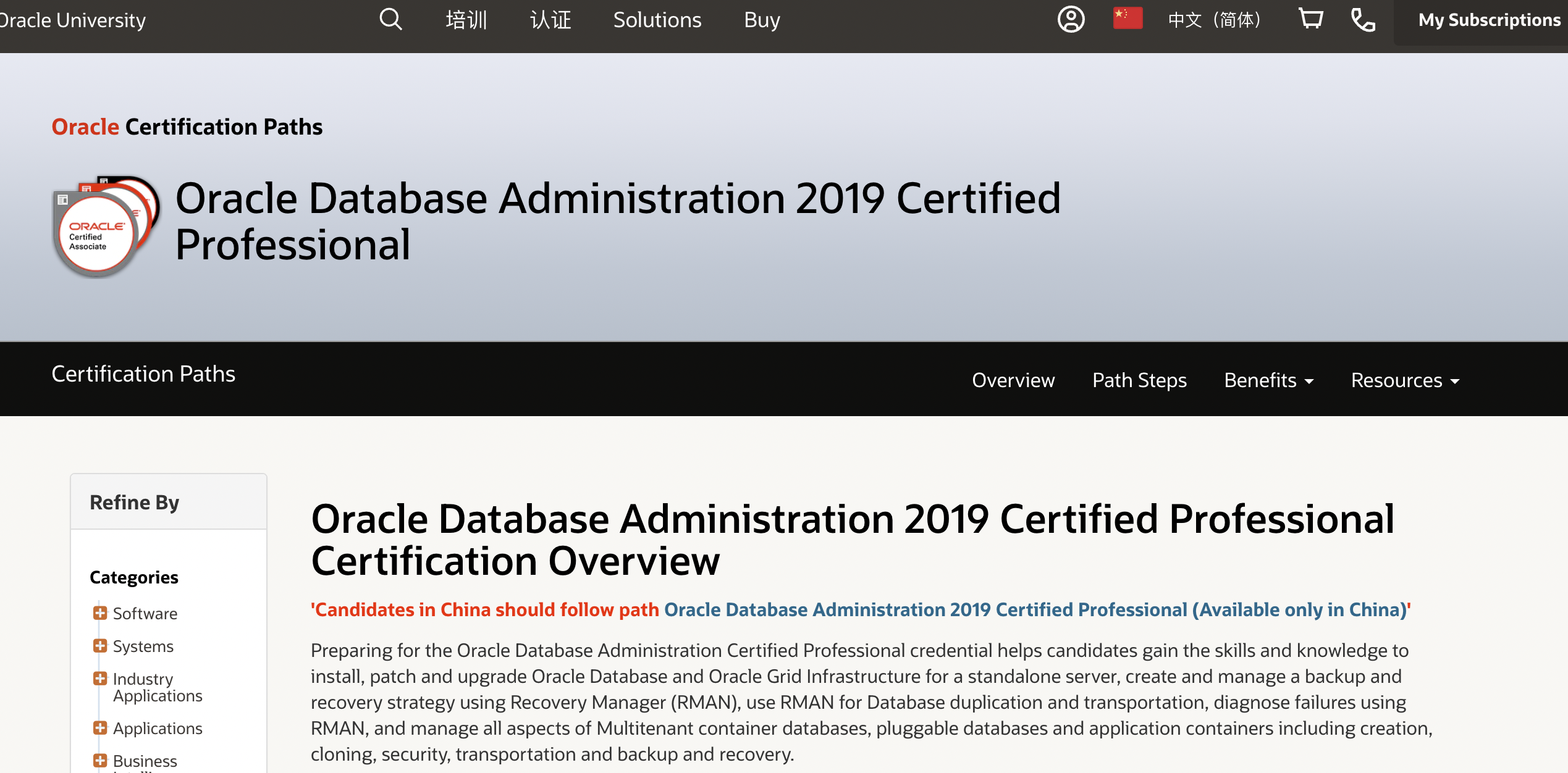Open the Solutions menu
This screenshot has width=1568, height=773.
[x=657, y=20]
